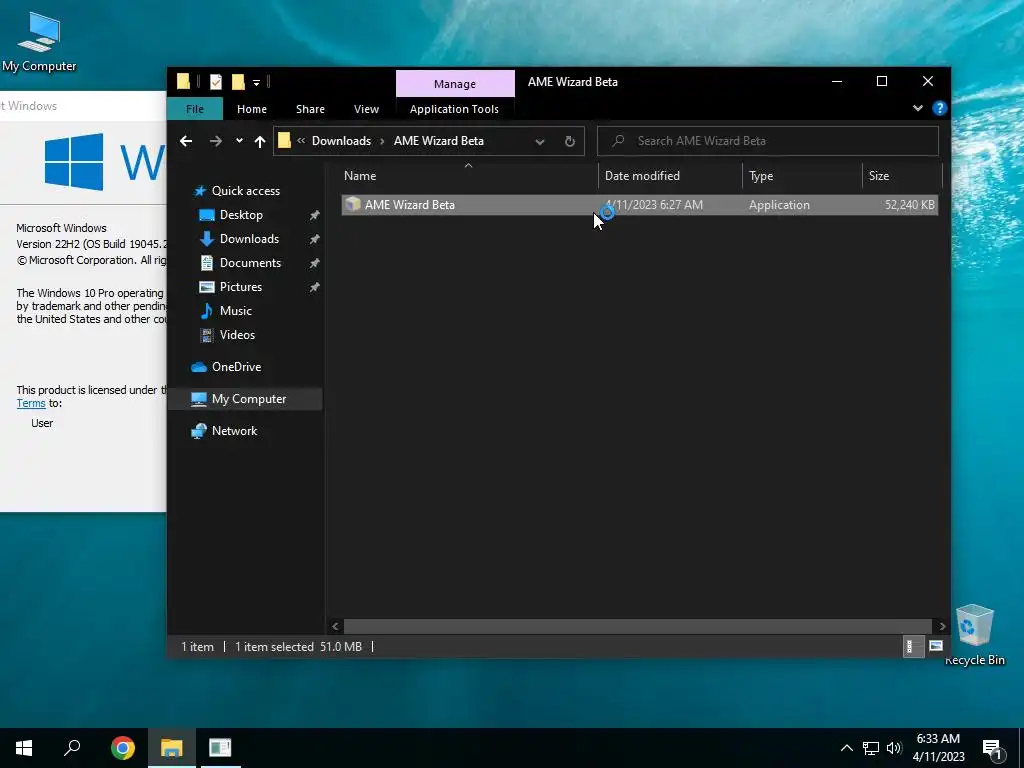Open the Action Center notifications
1024x768 pixels.
992,749
